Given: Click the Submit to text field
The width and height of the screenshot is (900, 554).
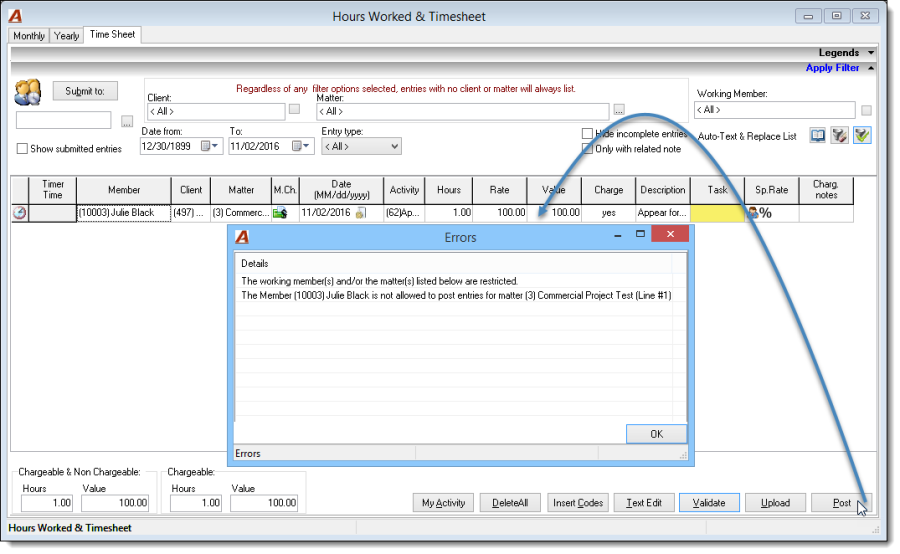Looking at the screenshot, I should [x=64, y=120].
